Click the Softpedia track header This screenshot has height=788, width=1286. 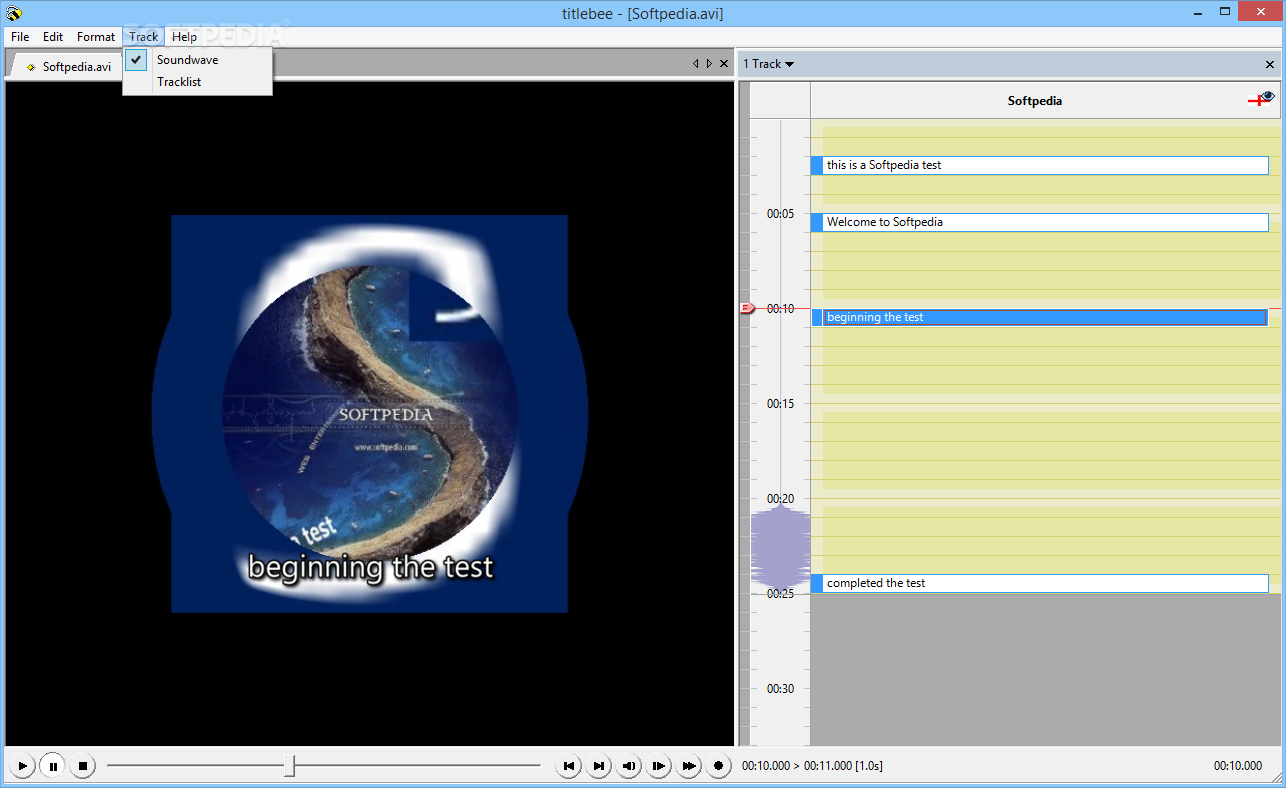click(1035, 101)
